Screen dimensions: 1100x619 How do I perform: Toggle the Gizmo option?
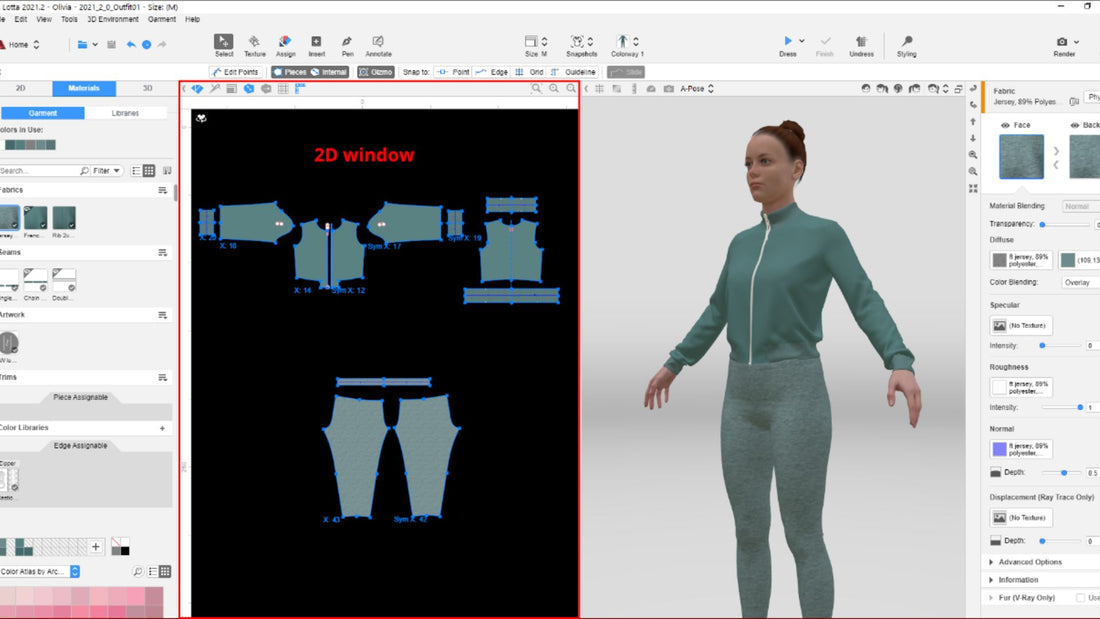tap(376, 72)
